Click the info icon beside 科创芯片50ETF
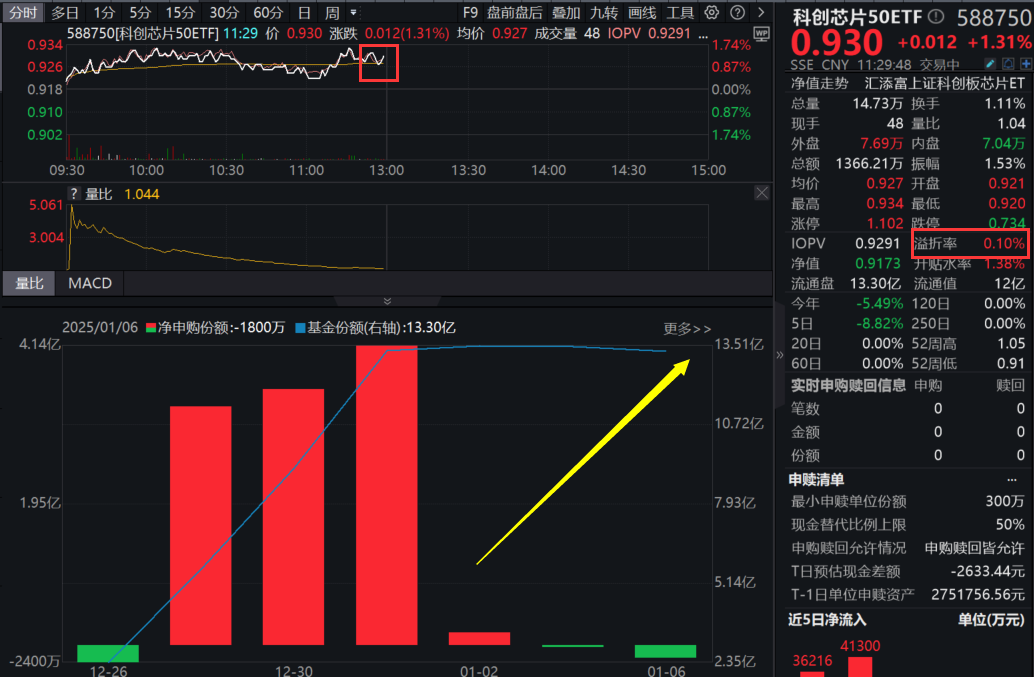 click(x=936, y=17)
